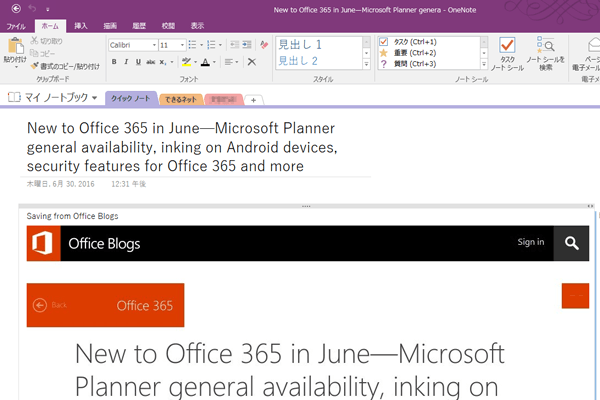Image resolution: width=600 pixels, height=400 pixels.
Task: Select the できるネット section tab
Action: click(x=181, y=100)
